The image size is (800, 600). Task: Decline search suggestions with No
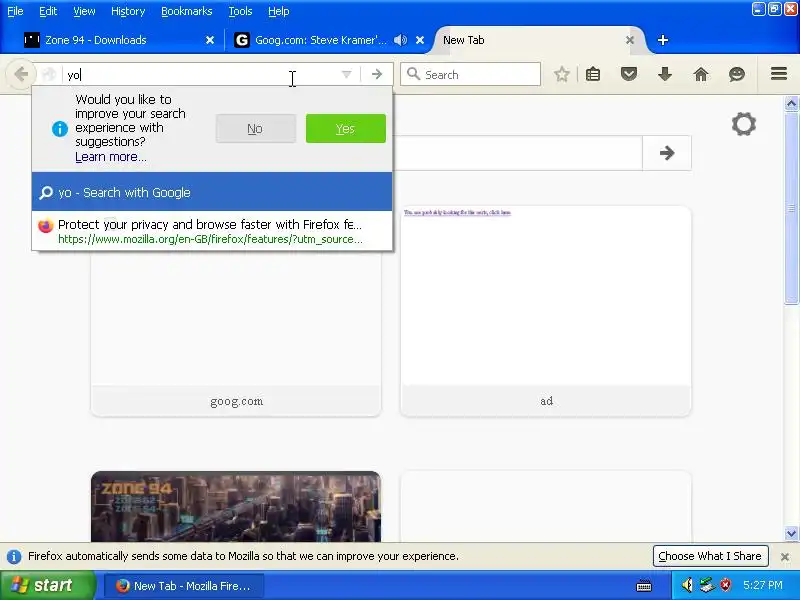256,129
